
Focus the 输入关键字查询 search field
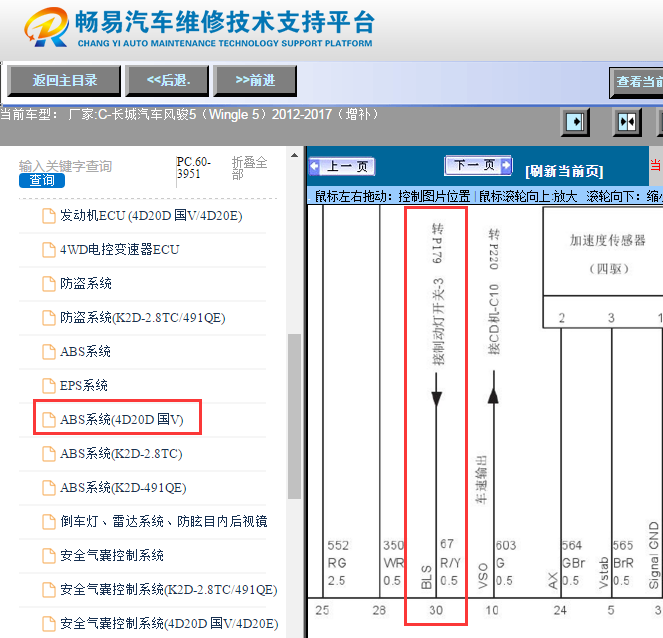coord(66,166)
